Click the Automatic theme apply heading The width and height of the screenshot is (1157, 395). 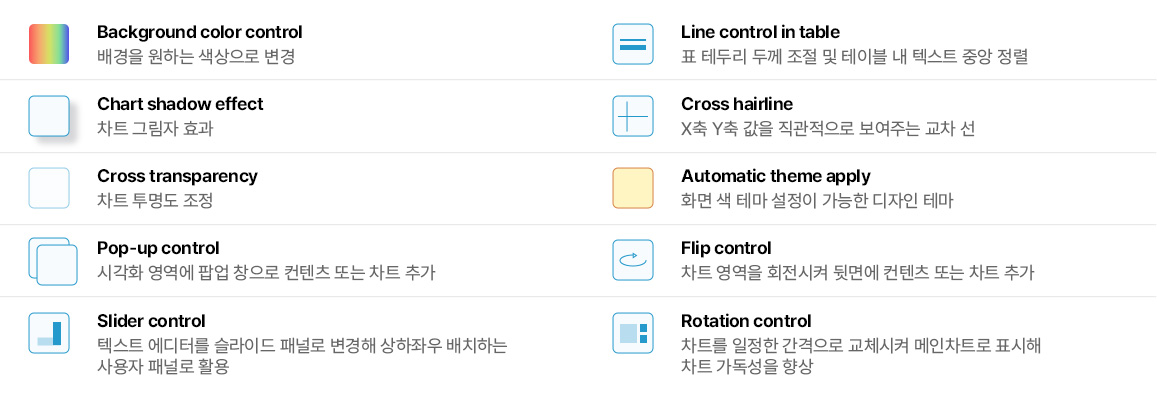coord(776,176)
